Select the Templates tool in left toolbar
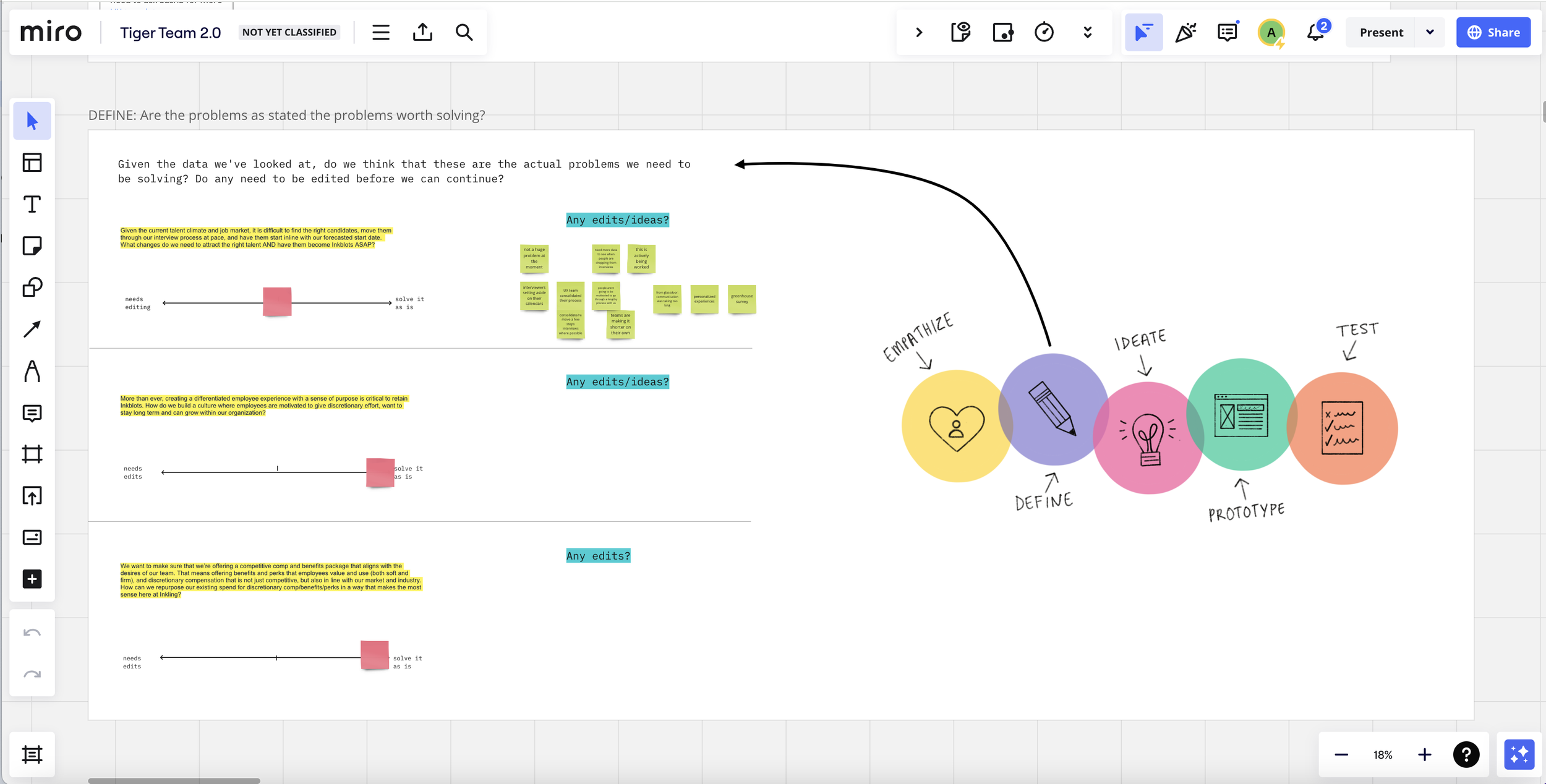Viewport: 1546px width, 784px height. click(32, 163)
